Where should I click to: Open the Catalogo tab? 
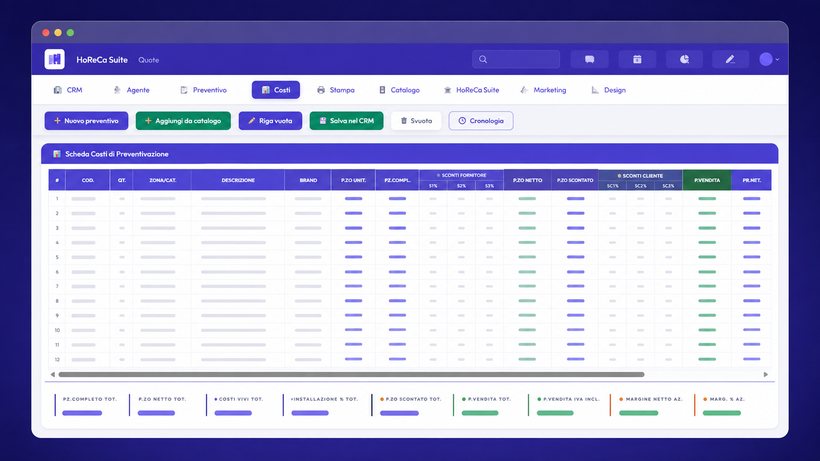(400, 90)
